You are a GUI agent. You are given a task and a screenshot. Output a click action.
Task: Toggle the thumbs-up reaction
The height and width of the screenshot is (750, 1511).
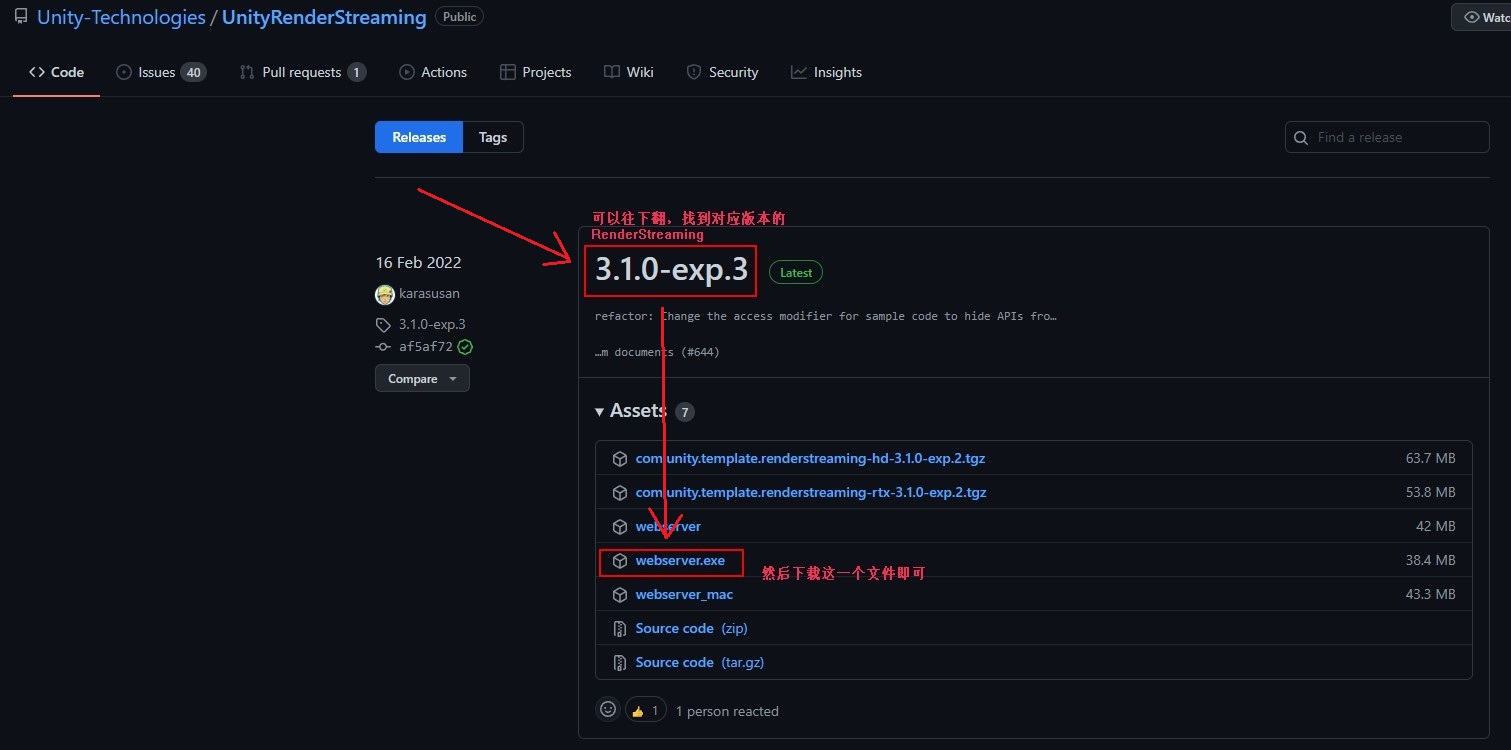pos(645,709)
